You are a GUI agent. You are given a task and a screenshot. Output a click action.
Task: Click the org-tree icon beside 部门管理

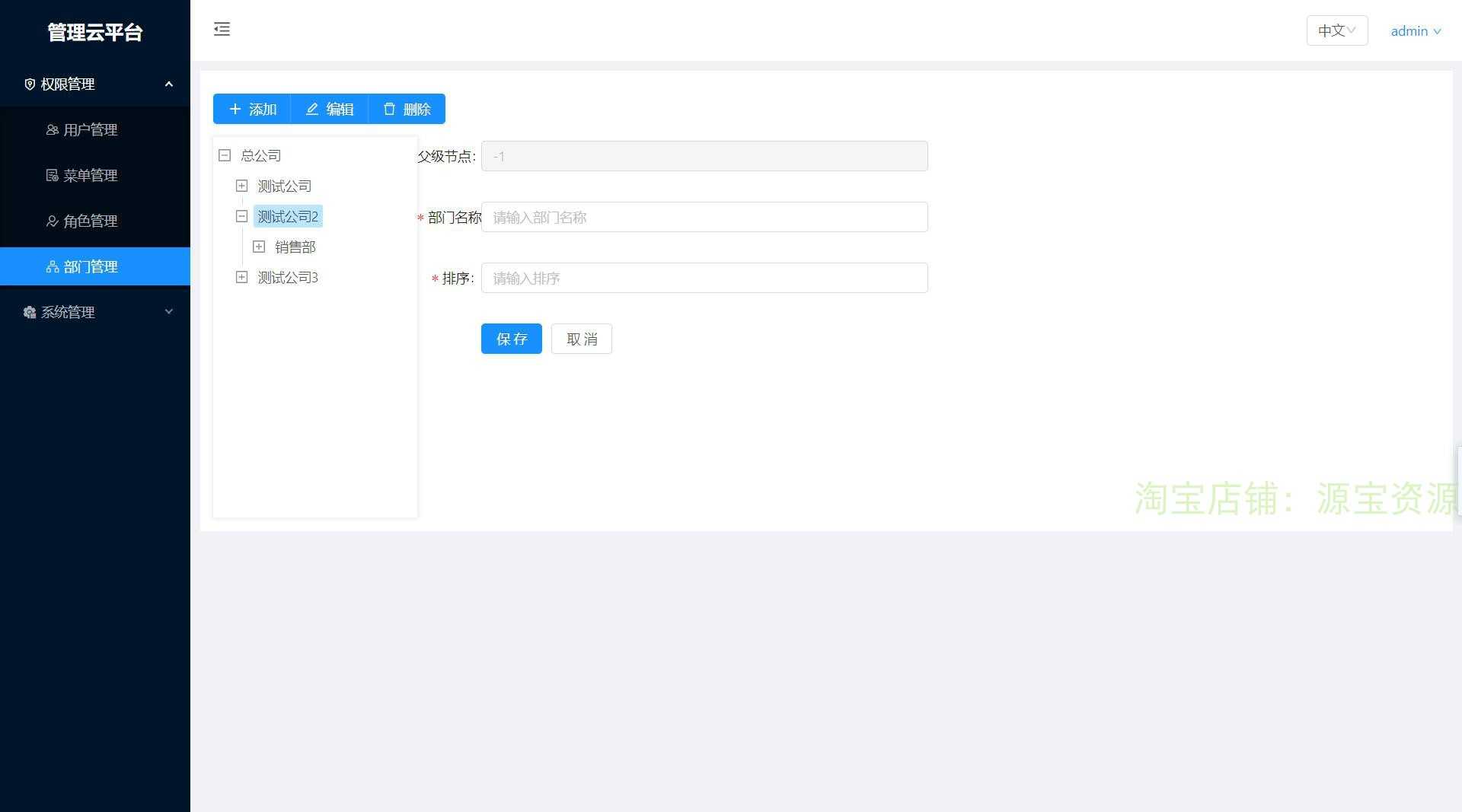click(53, 267)
